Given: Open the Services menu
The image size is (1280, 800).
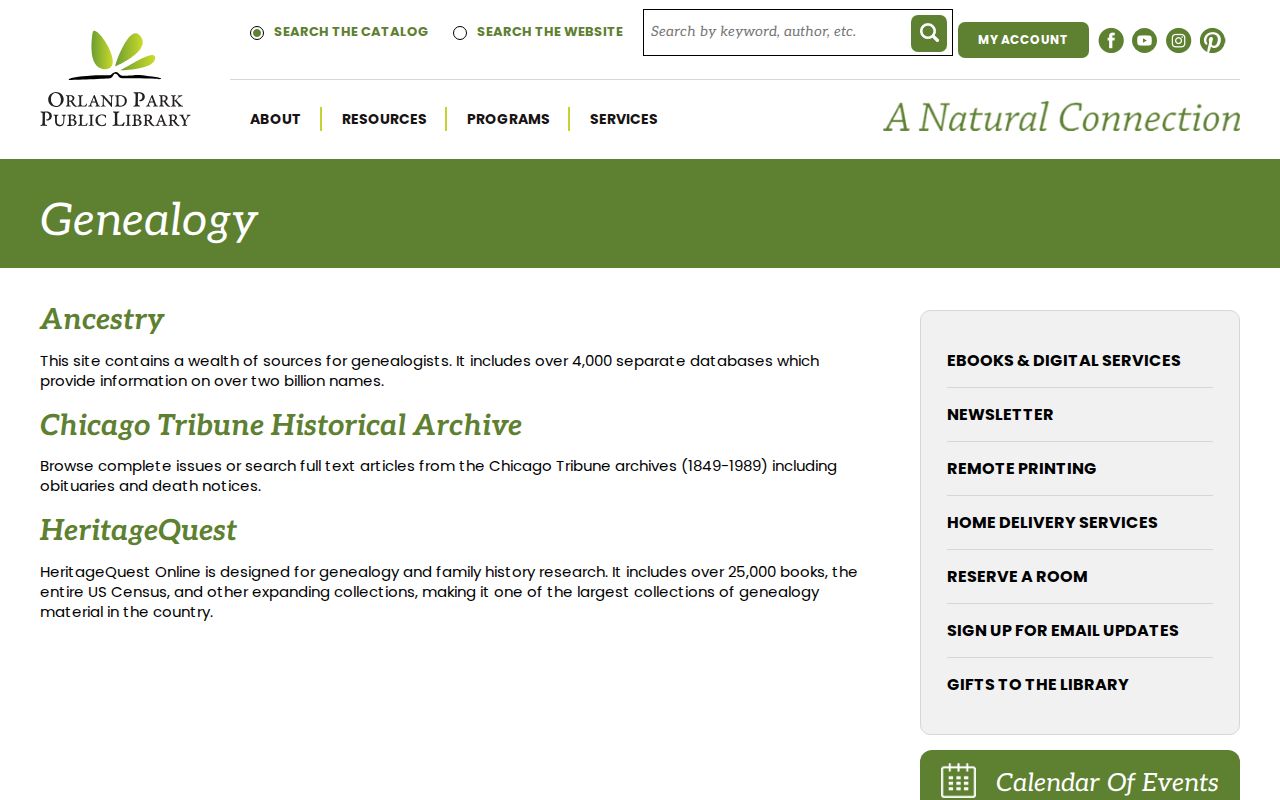Looking at the screenshot, I should pos(624,119).
